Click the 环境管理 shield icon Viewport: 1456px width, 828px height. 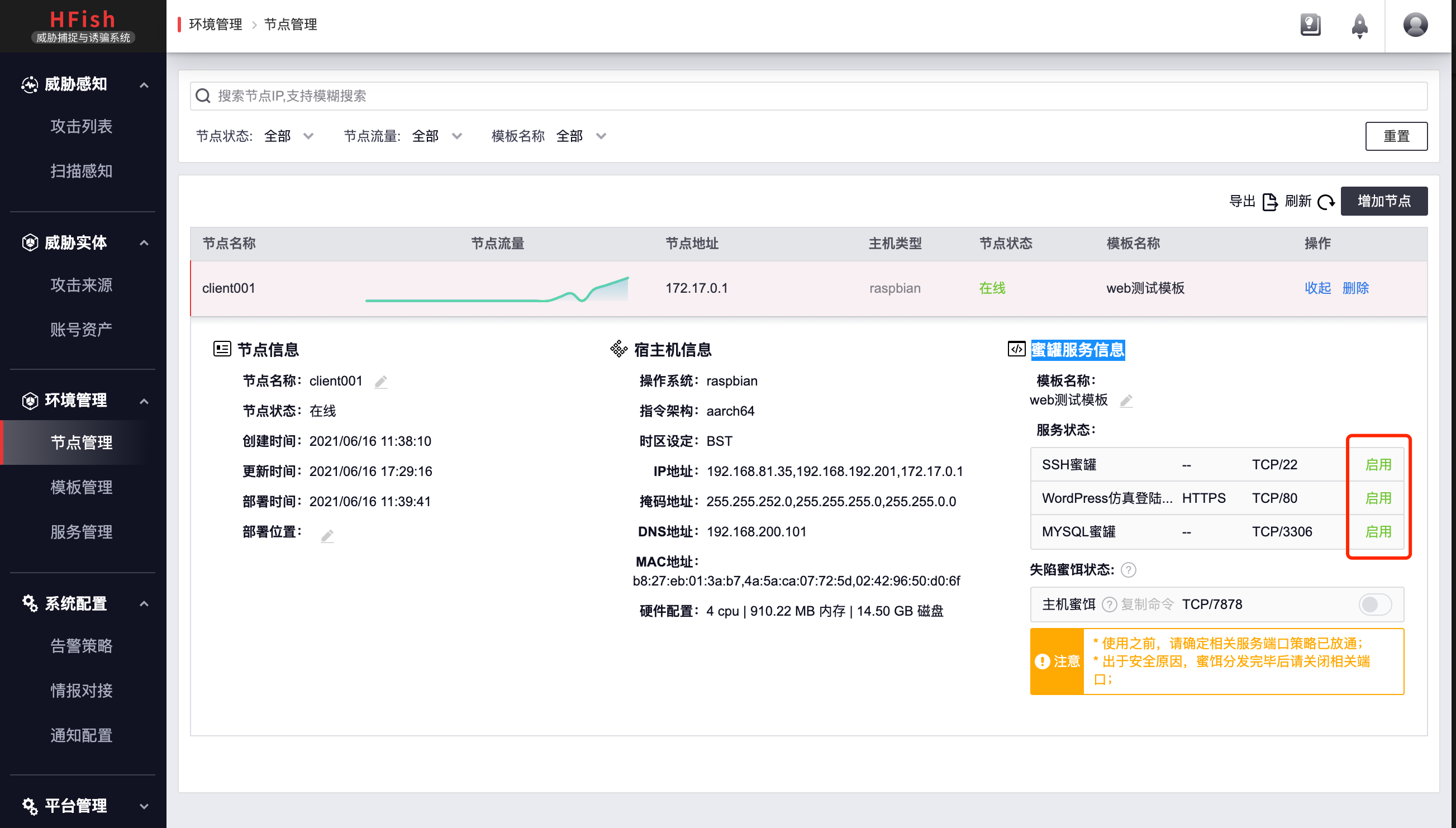pyautogui.click(x=30, y=401)
